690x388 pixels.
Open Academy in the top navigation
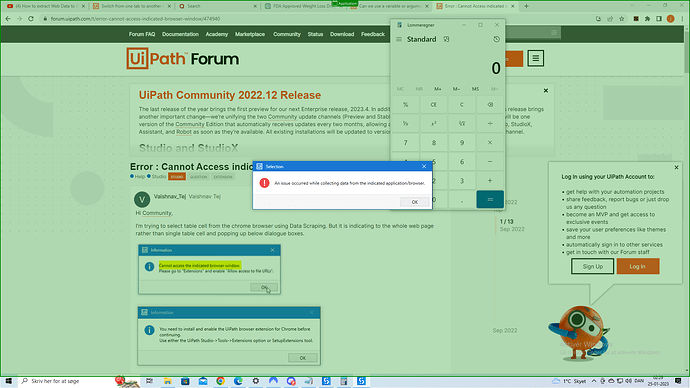coord(217,34)
